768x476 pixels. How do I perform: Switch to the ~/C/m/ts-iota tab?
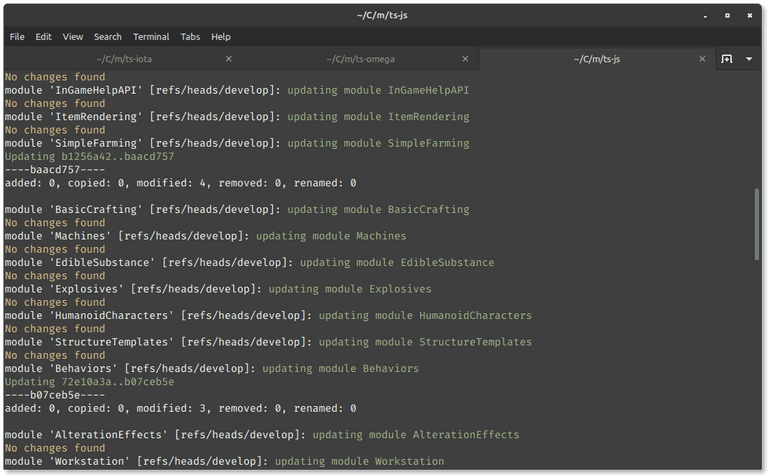point(124,59)
